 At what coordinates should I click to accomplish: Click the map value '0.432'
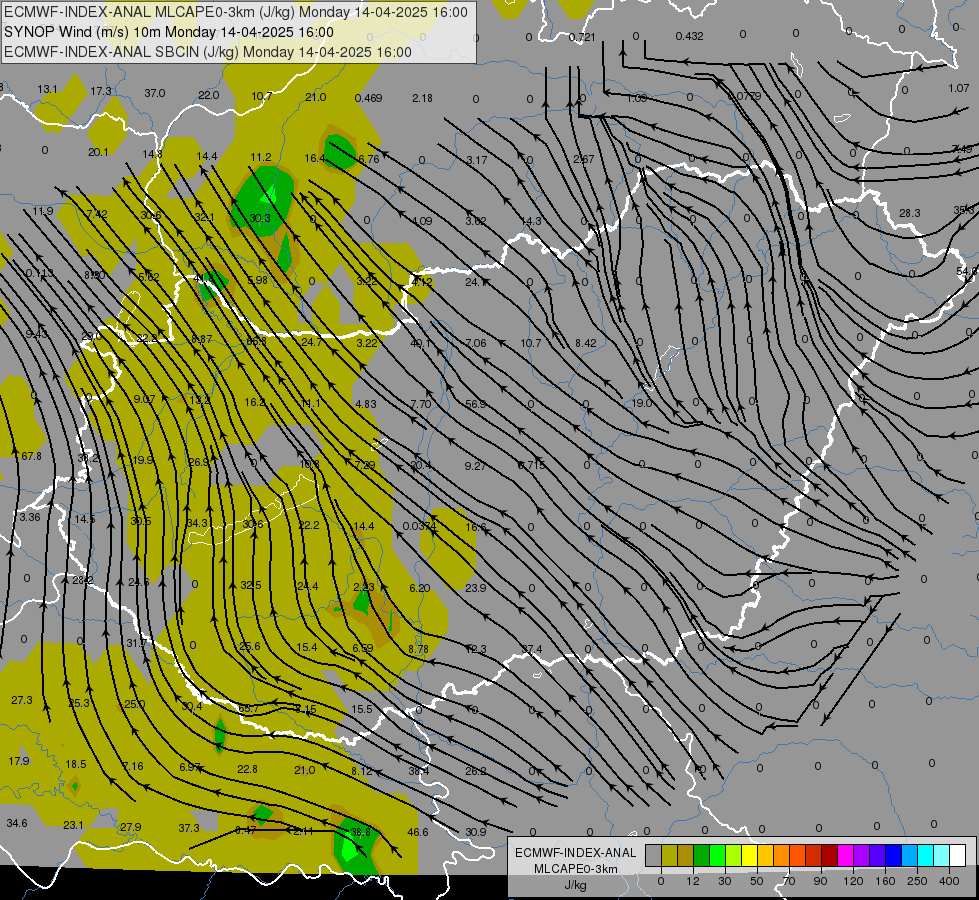(x=689, y=36)
